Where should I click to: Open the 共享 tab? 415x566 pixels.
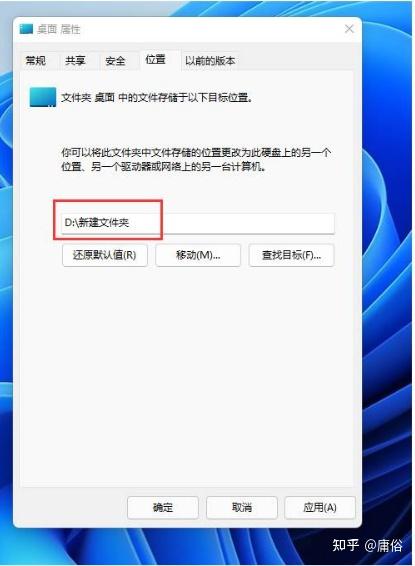75,60
